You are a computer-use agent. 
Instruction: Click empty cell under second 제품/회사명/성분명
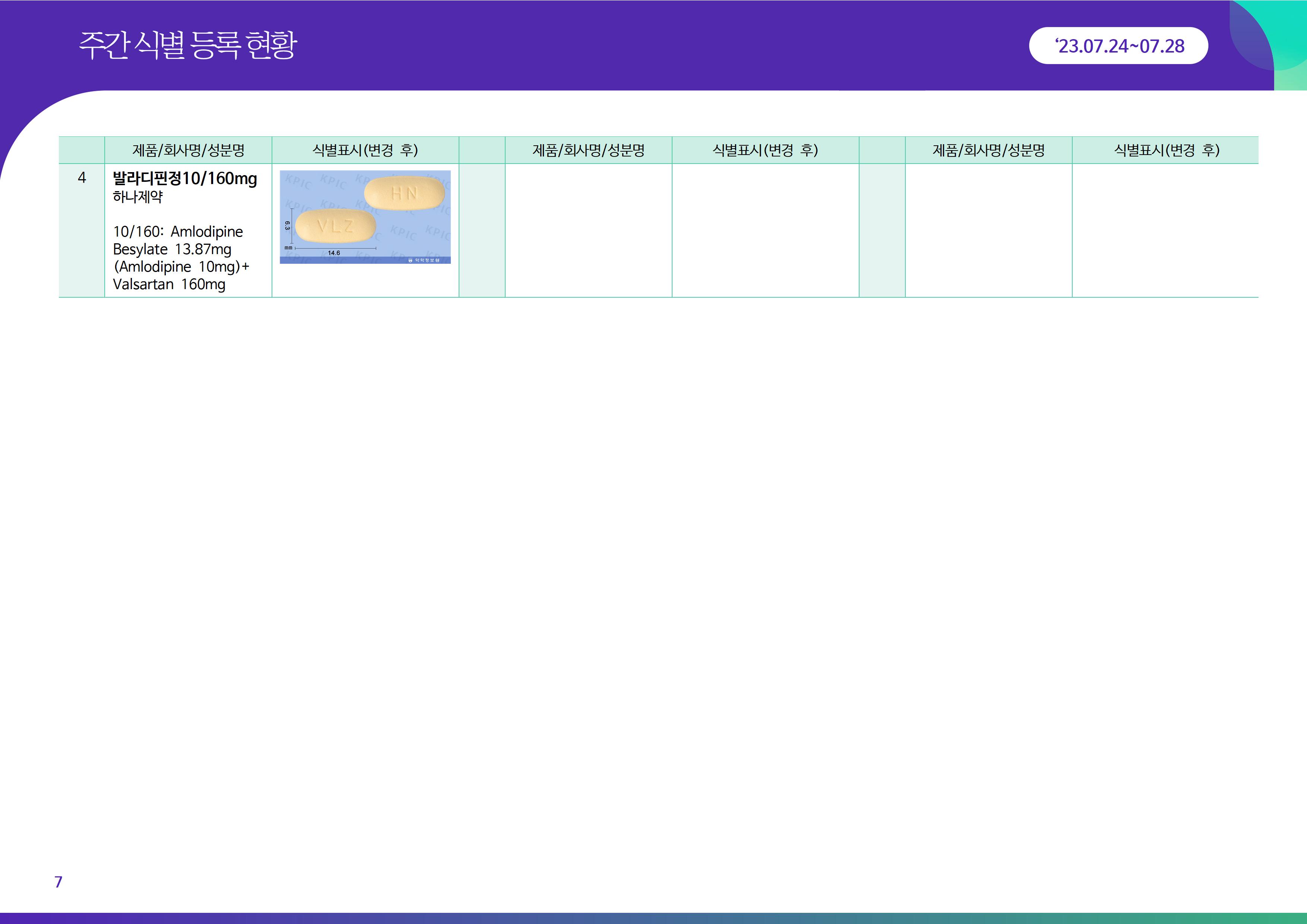point(588,230)
